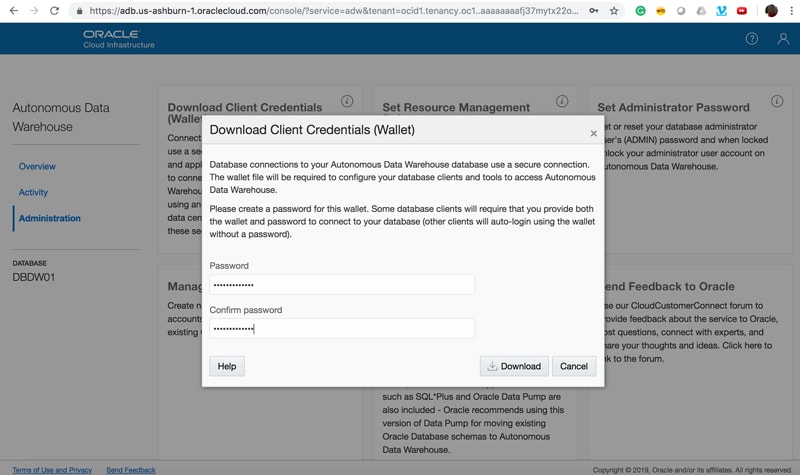Open the Terms of Use and Privacy link
Image resolution: width=800 pixels, height=475 pixels.
click(x=52, y=470)
